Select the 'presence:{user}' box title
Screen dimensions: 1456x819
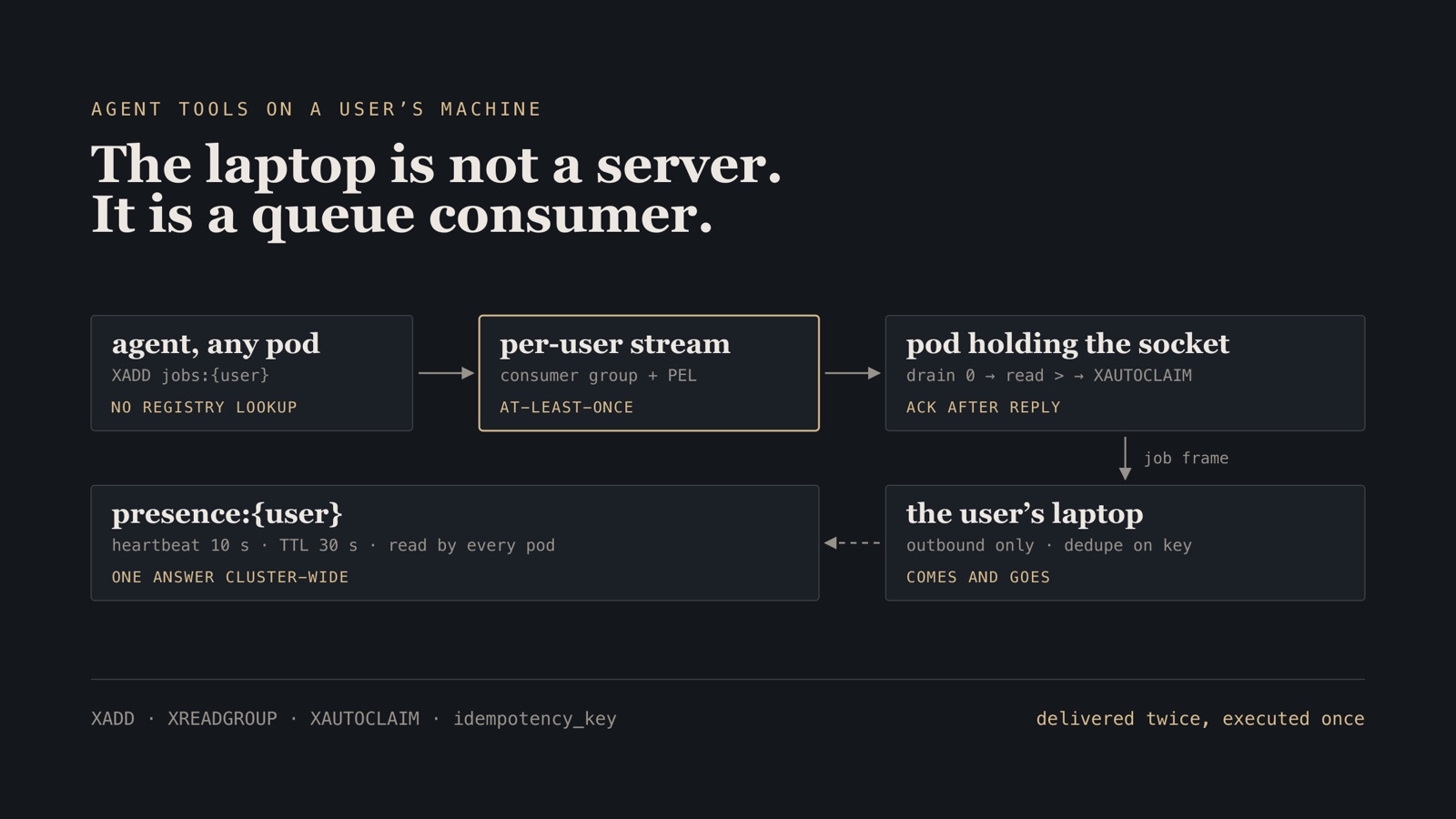227,514
